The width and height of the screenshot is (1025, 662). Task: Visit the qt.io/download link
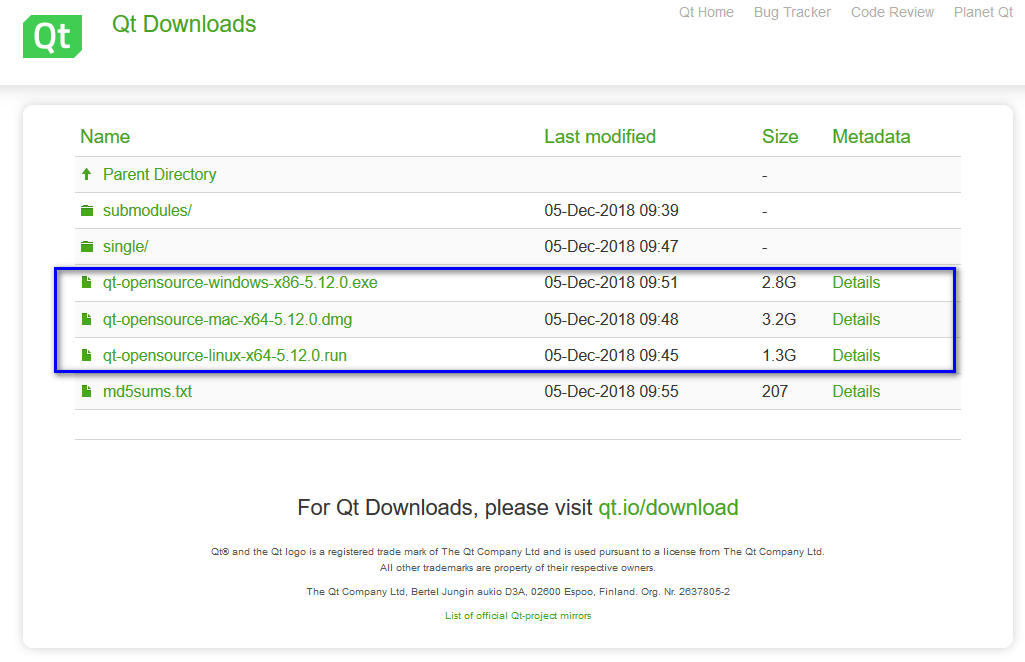[x=668, y=508]
